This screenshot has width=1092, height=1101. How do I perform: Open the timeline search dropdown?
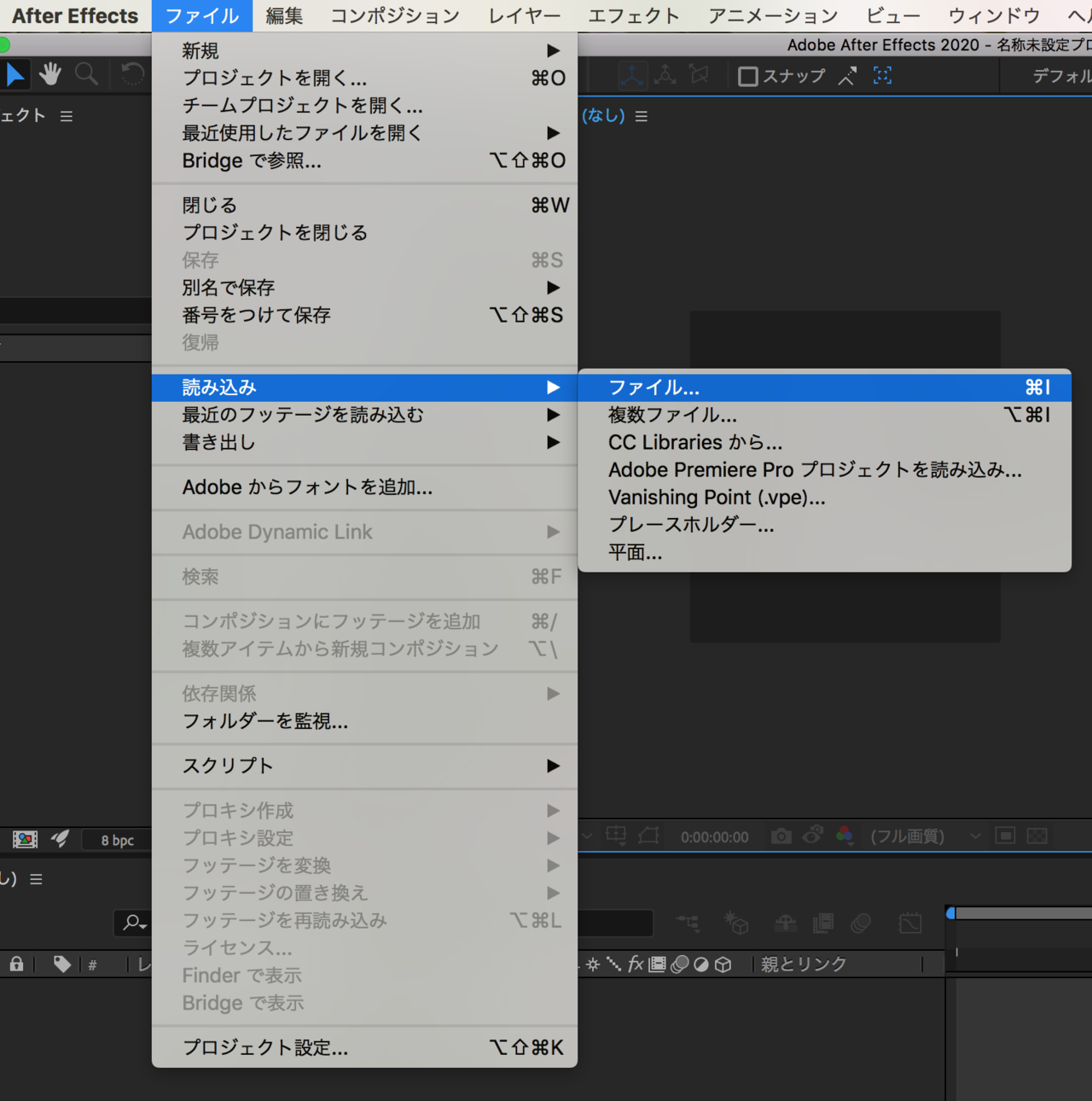135,923
